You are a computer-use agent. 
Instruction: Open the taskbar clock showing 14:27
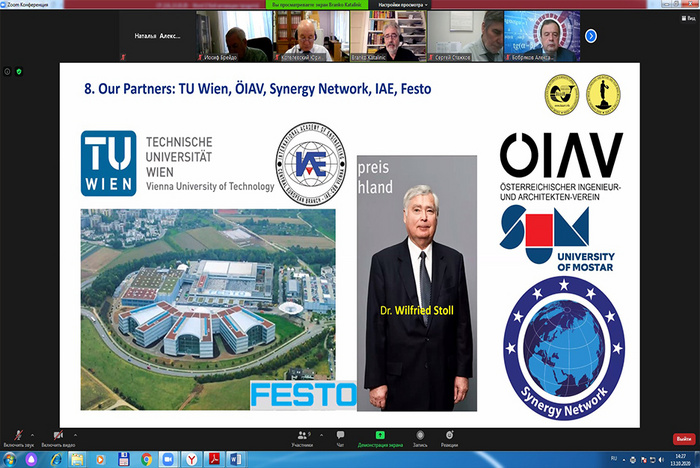(680, 460)
